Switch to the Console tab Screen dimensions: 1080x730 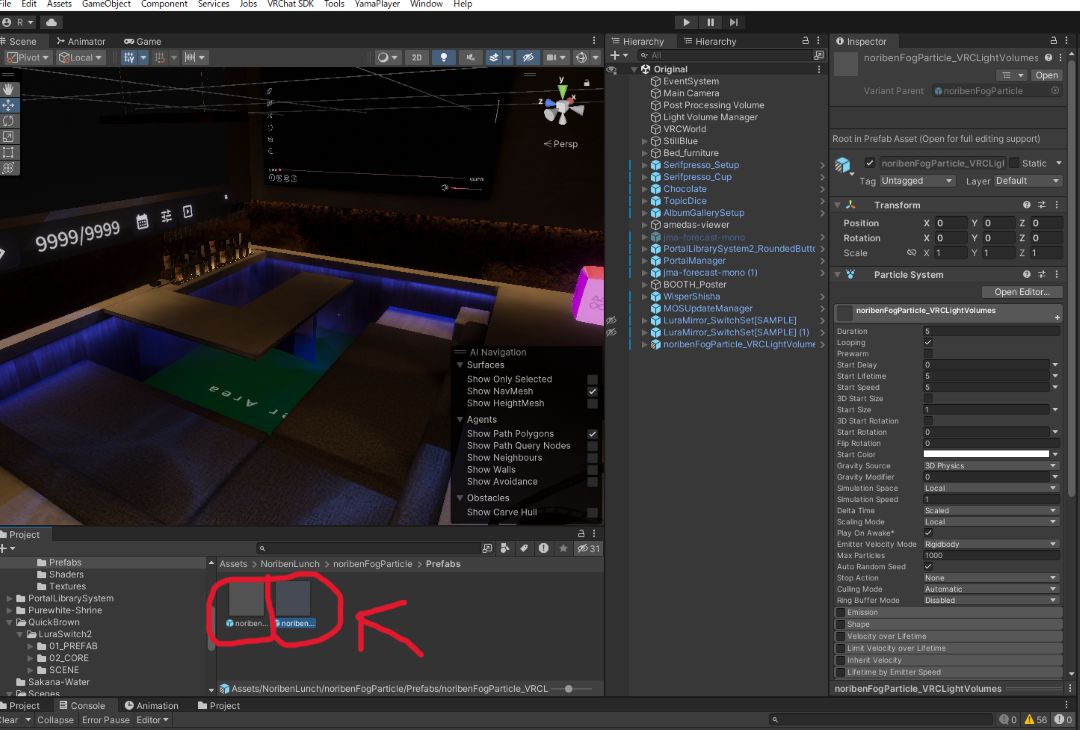(81, 705)
